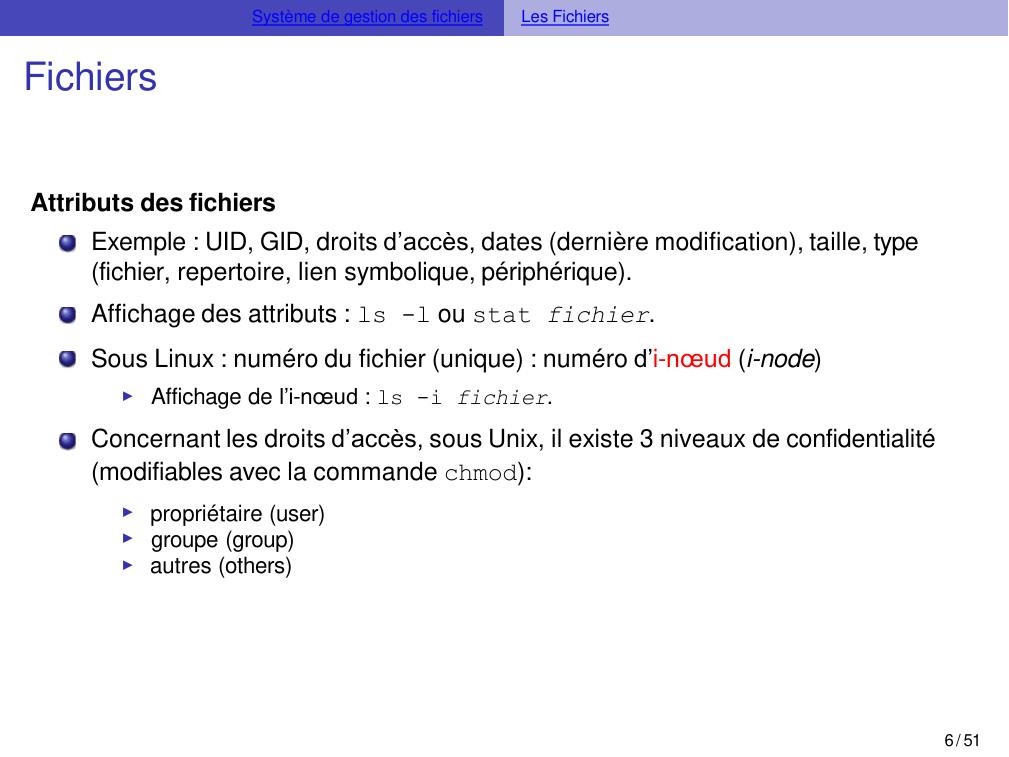Image resolution: width=1009 pixels, height=757 pixels.
Task: Click the triangle bullet before "propriétaire (user)"
Action: (x=127, y=513)
